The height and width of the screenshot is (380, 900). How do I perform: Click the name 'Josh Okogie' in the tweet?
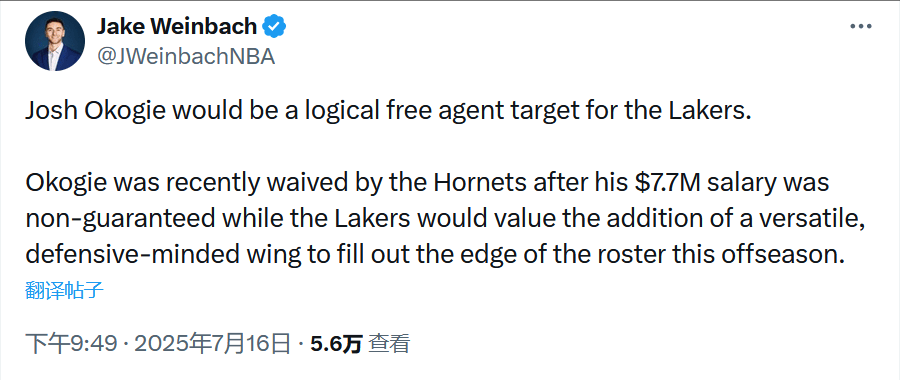click(x=96, y=111)
